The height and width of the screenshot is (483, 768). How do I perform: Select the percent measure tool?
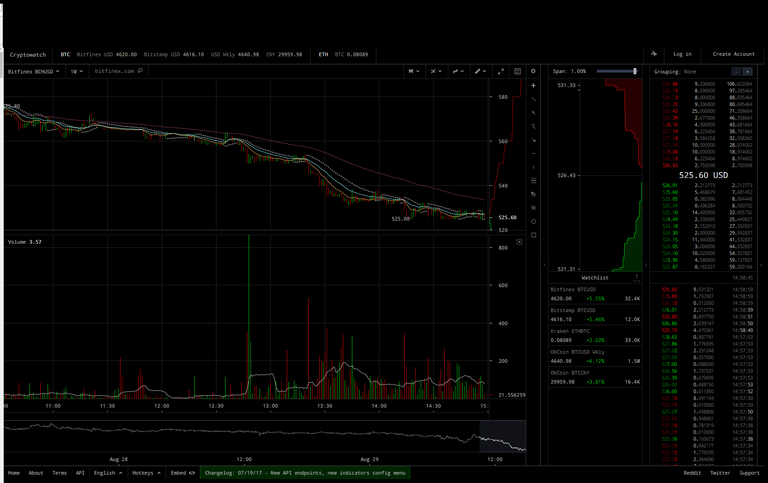(533, 208)
